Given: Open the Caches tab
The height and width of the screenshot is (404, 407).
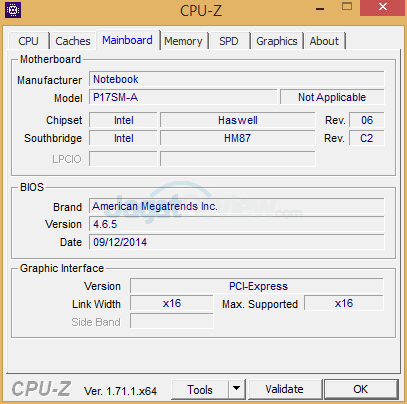Looking at the screenshot, I should click(x=73, y=41).
